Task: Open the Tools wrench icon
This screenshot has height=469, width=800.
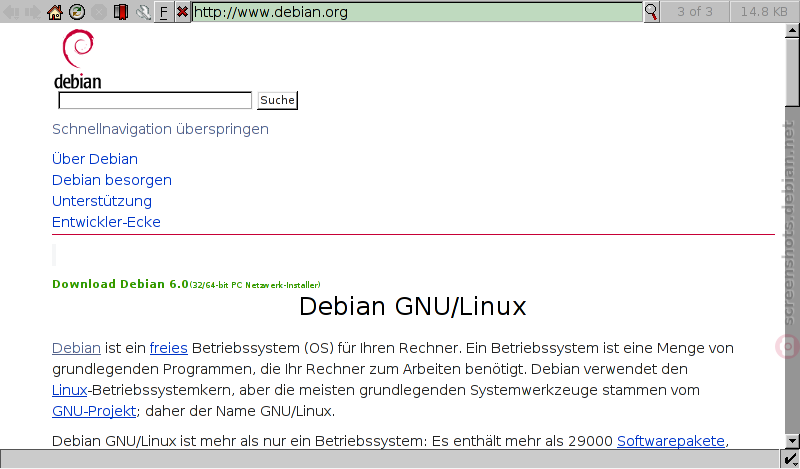Action: 143,12
